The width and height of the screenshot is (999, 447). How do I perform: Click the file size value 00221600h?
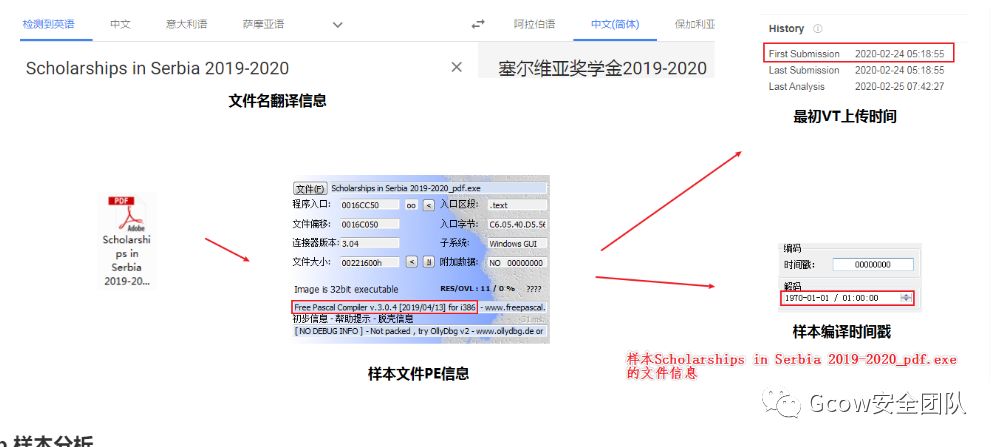370,262
